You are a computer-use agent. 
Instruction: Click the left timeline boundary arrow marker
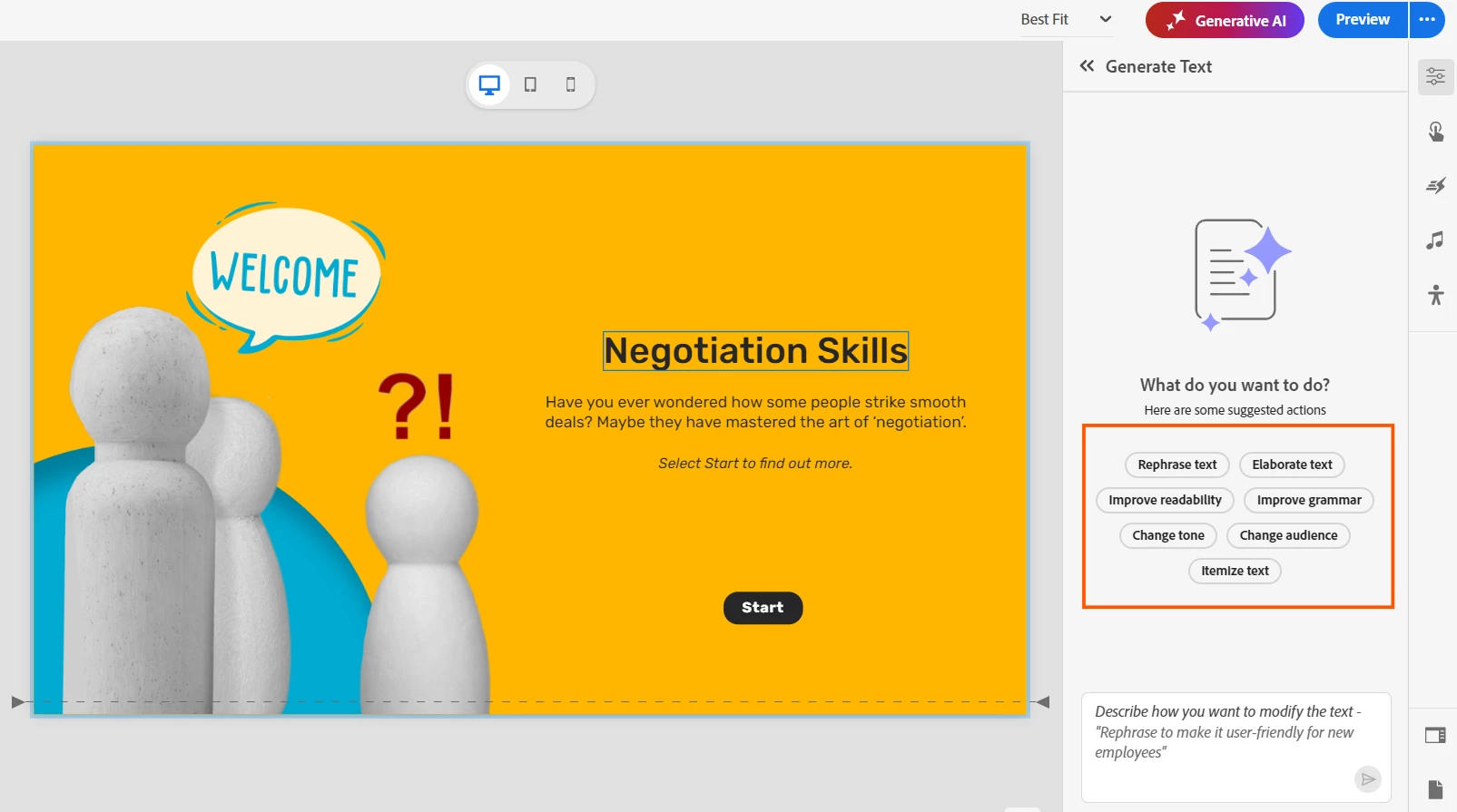17,701
